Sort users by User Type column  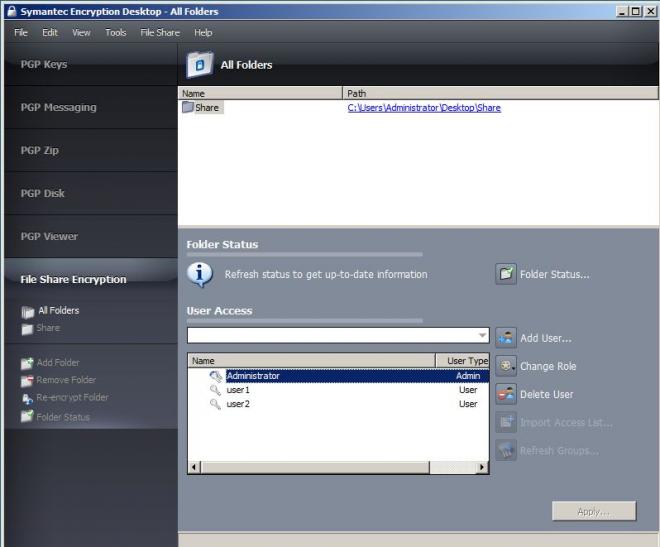(x=463, y=361)
